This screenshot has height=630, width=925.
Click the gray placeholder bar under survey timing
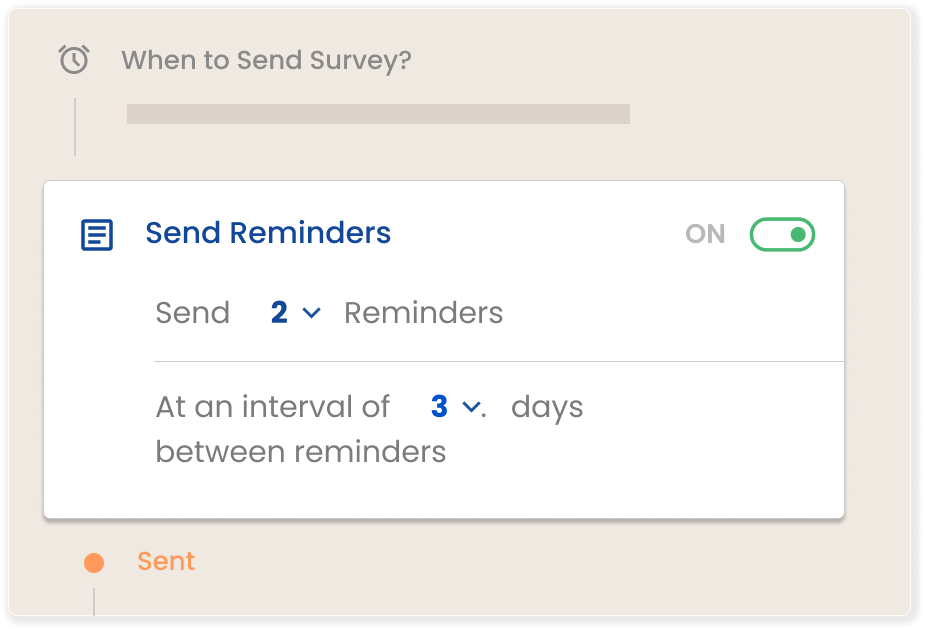coord(378,114)
